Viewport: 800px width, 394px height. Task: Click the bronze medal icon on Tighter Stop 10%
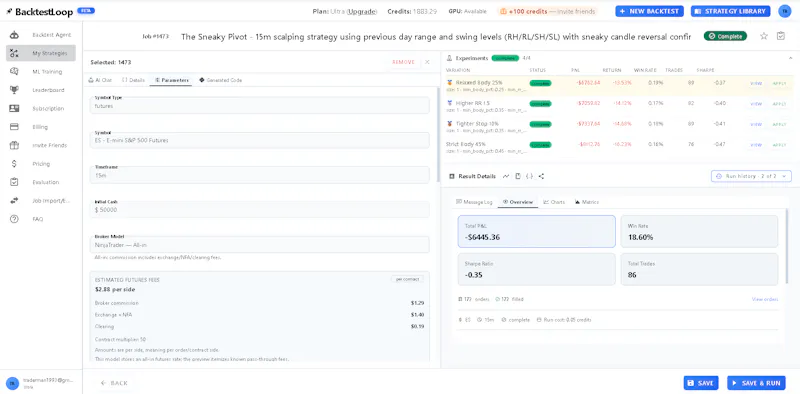449,124
